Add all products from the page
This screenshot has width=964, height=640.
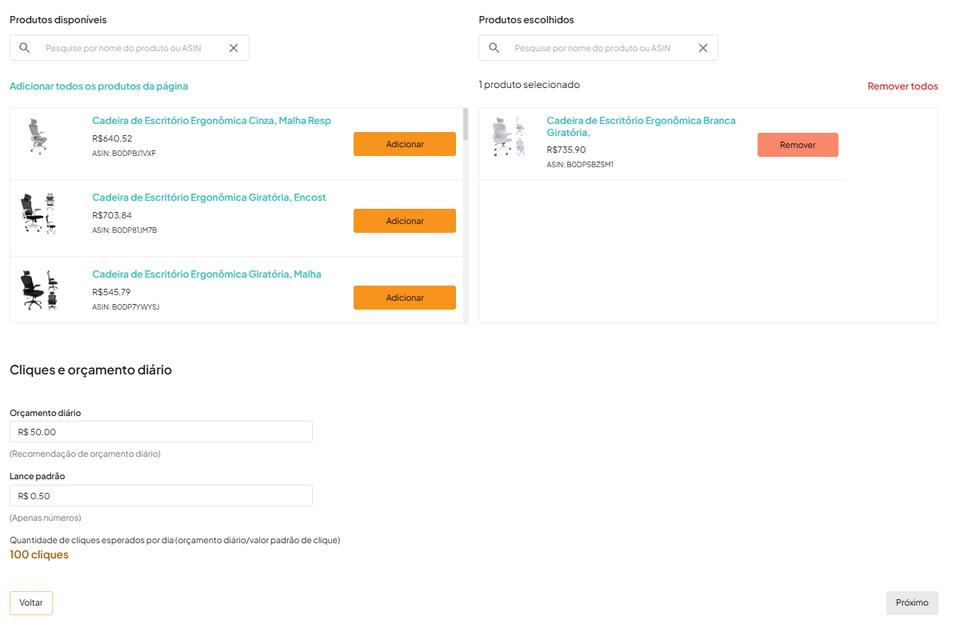98,86
